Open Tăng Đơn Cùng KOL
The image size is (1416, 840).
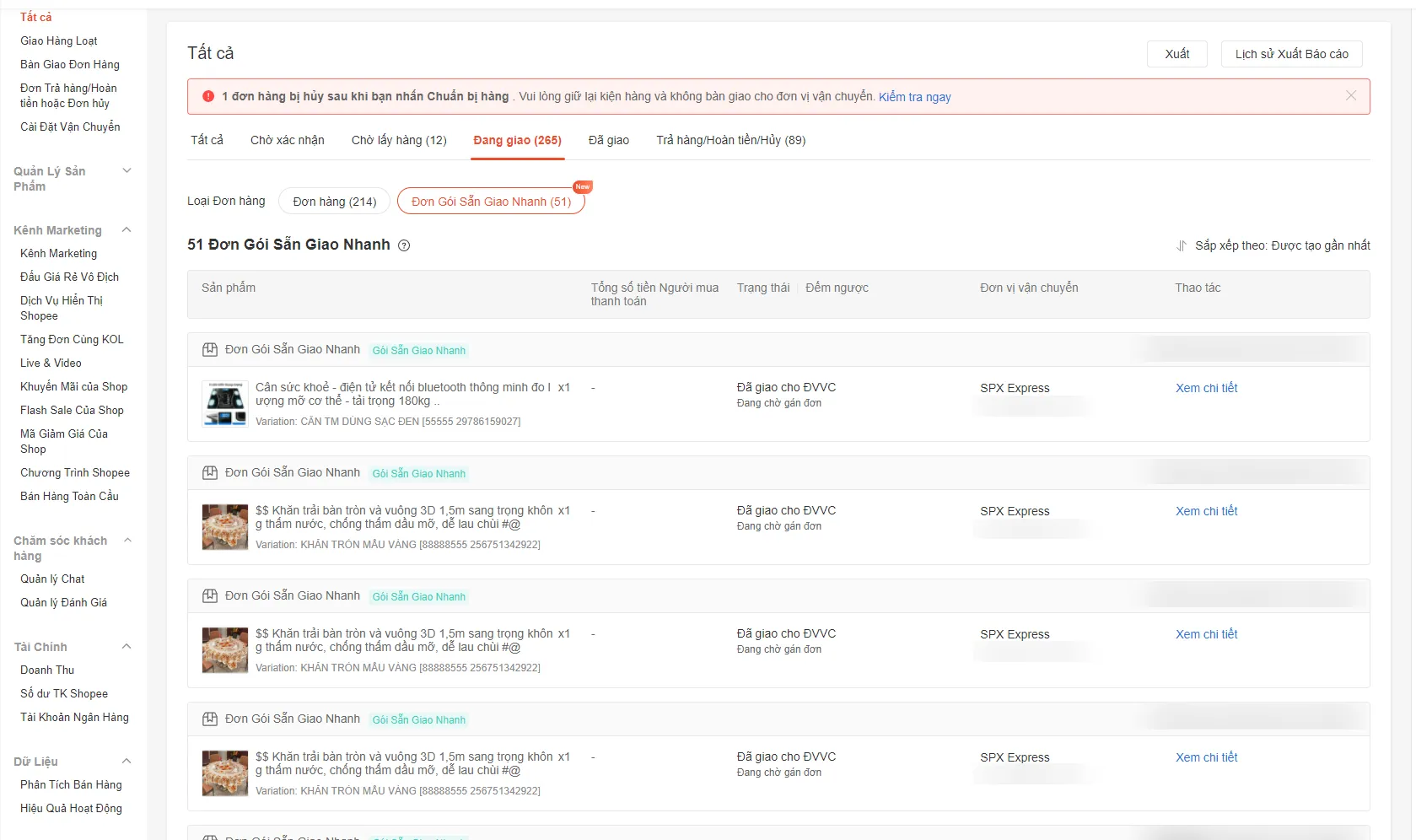point(72,339)
